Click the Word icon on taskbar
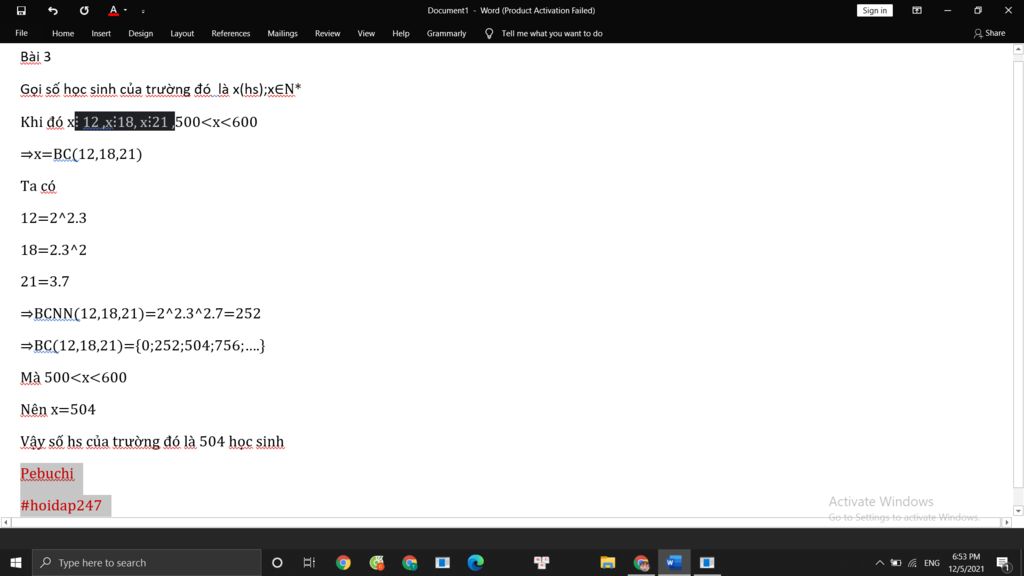 tap(674, 562)
